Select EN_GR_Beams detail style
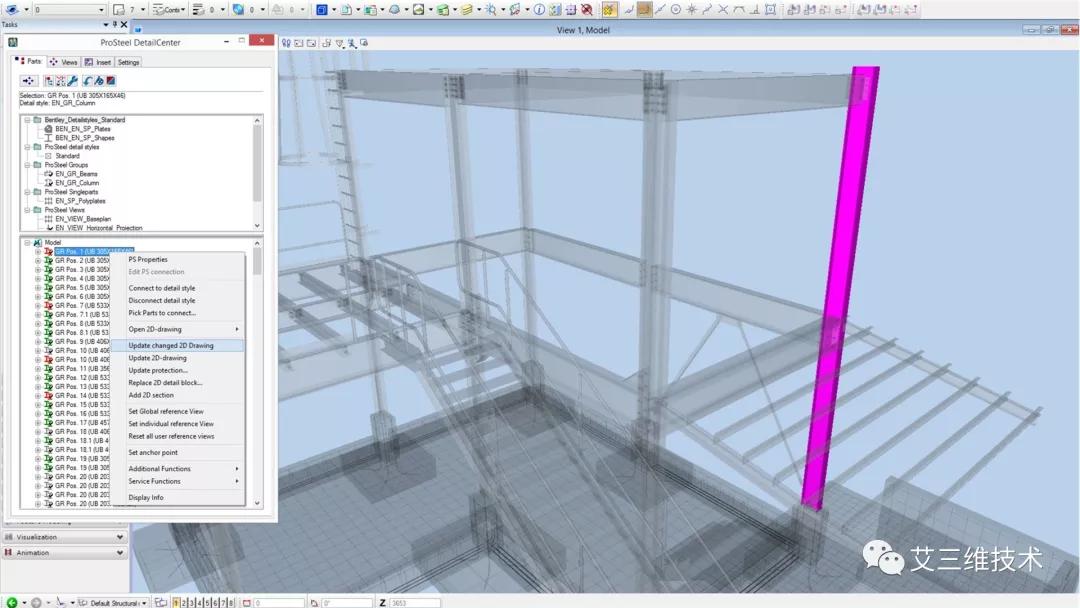 (76, 174)
